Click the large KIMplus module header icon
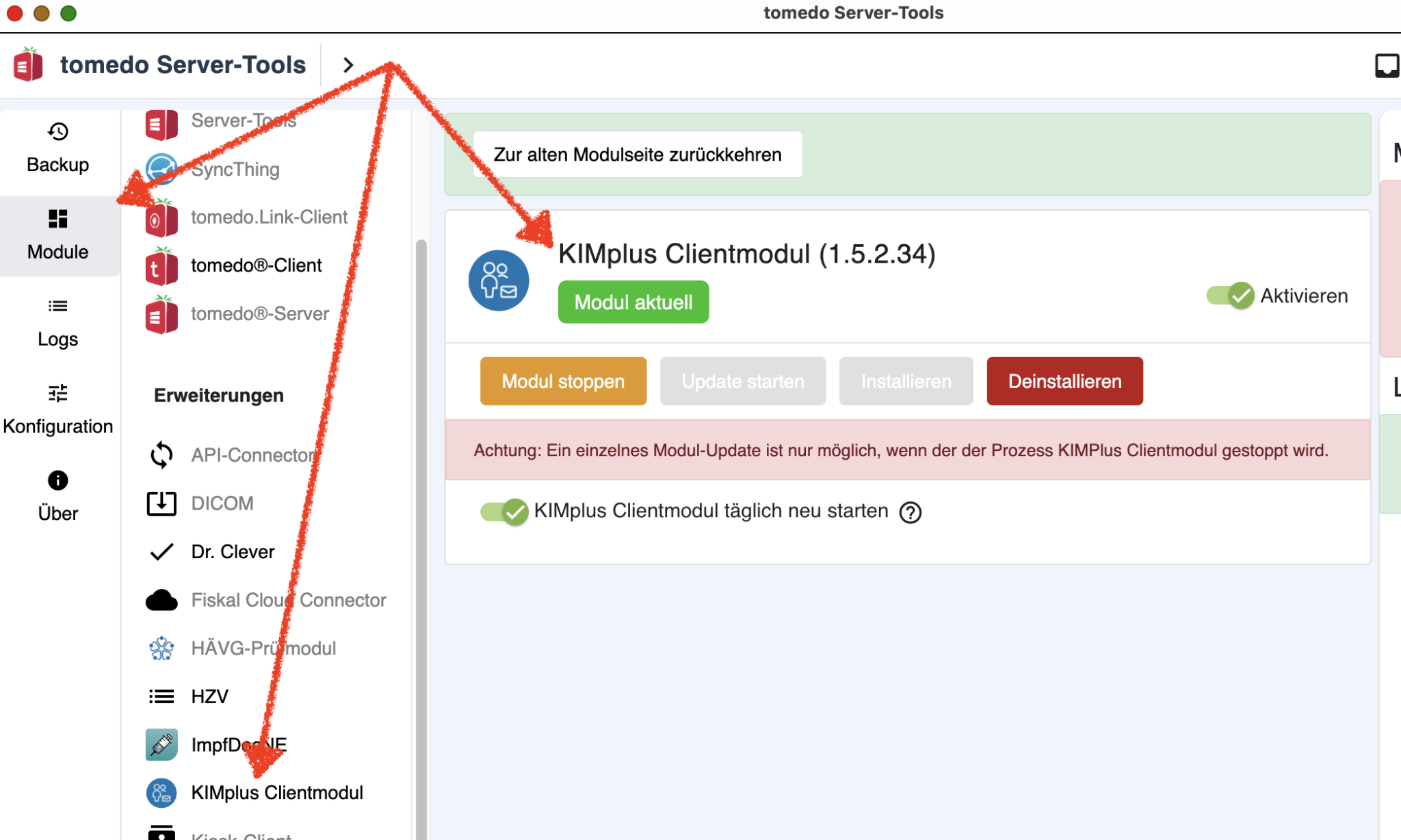 499,280
